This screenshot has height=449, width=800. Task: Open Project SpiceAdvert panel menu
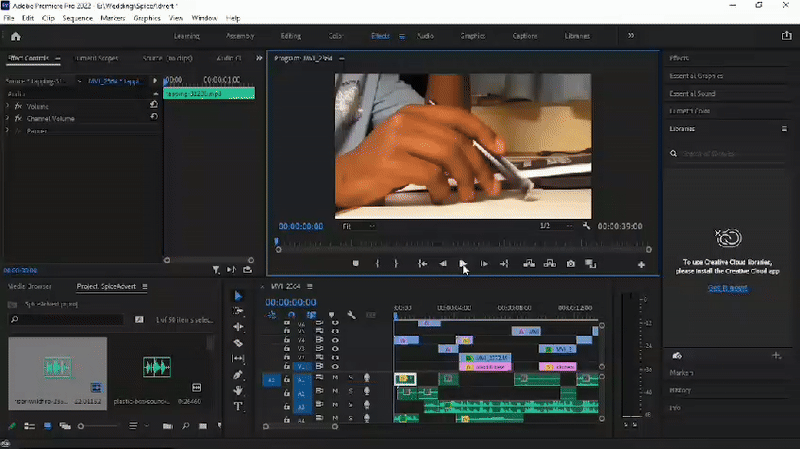145,287
